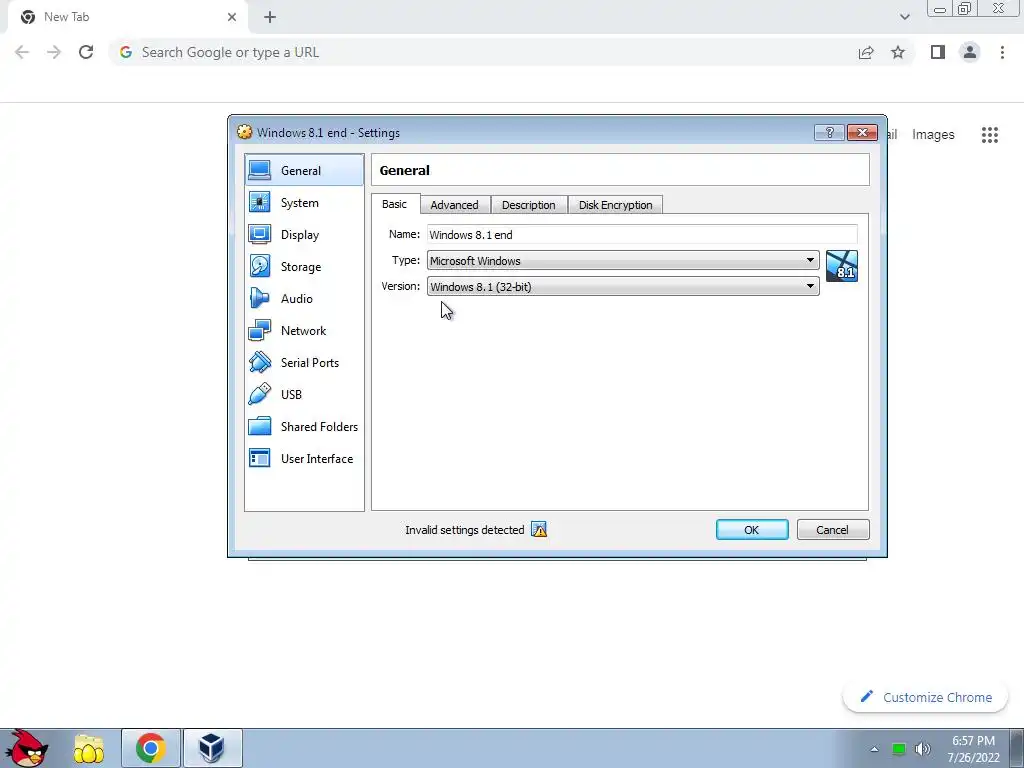Cancel the Settings dialog
1024x768 pixels.
[x=833, y=530]
